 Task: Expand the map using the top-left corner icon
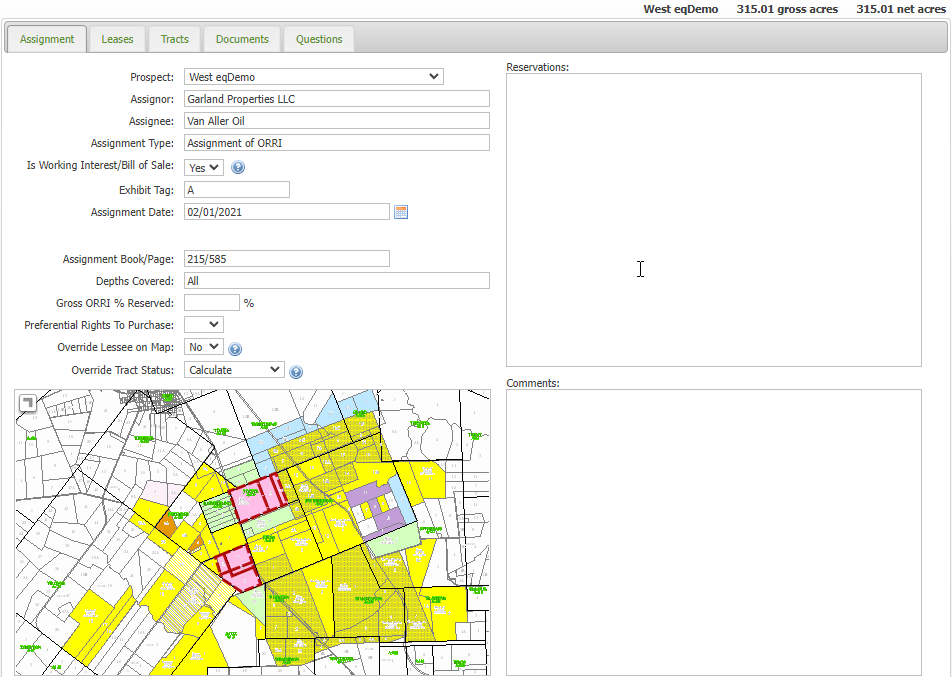27,402
